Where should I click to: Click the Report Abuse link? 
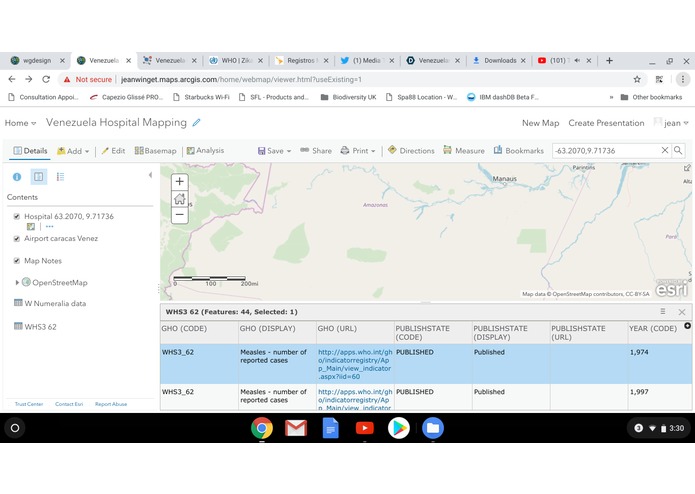point(111,404)
